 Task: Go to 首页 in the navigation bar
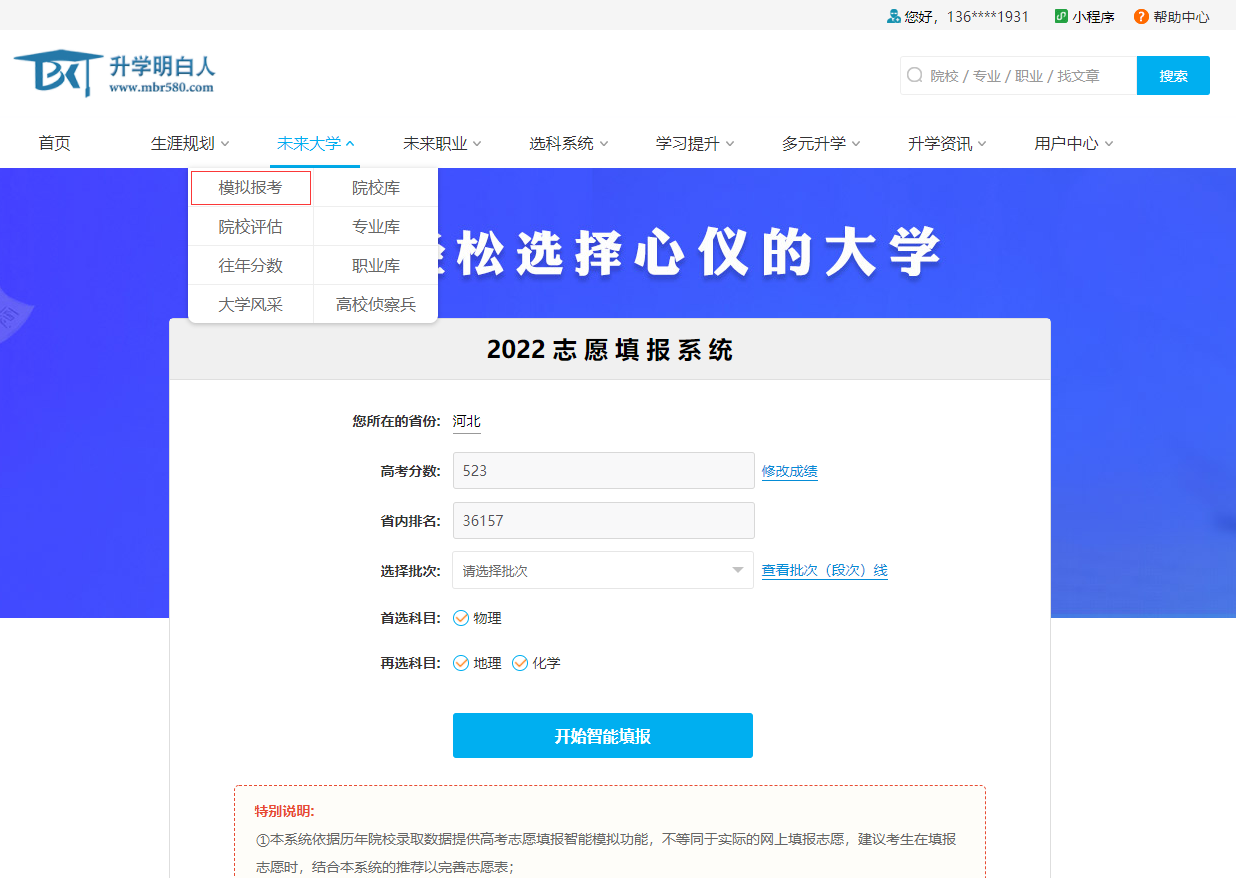pos(55,143)
